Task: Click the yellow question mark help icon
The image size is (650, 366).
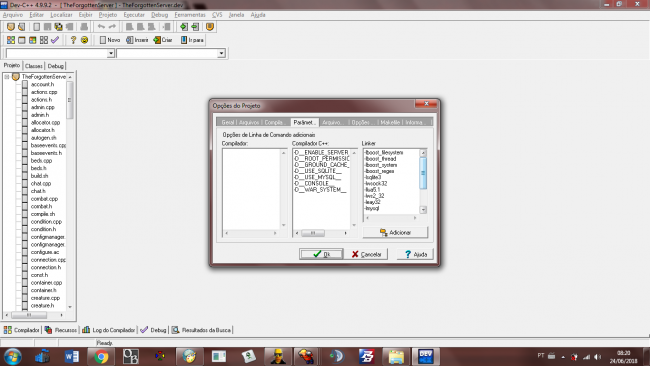Action: coord(73,40)
